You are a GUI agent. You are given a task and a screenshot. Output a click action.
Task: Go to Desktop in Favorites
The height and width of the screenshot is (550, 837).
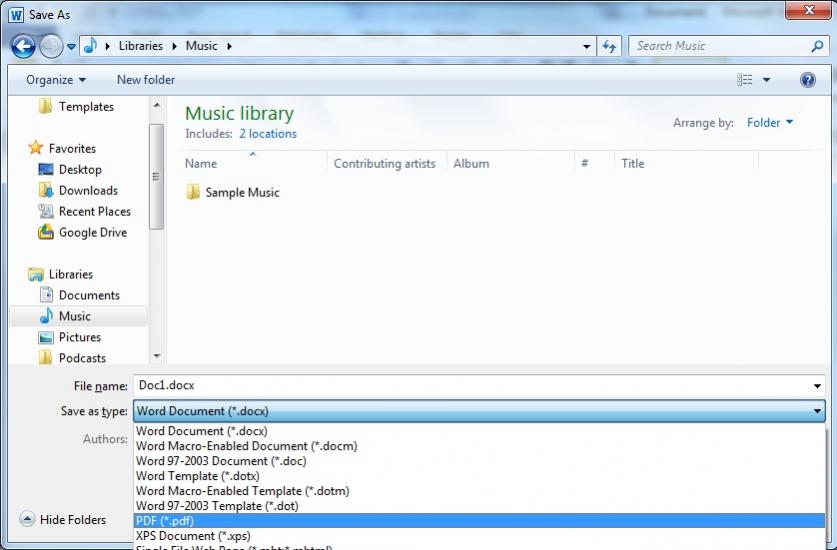pos(80,169)
